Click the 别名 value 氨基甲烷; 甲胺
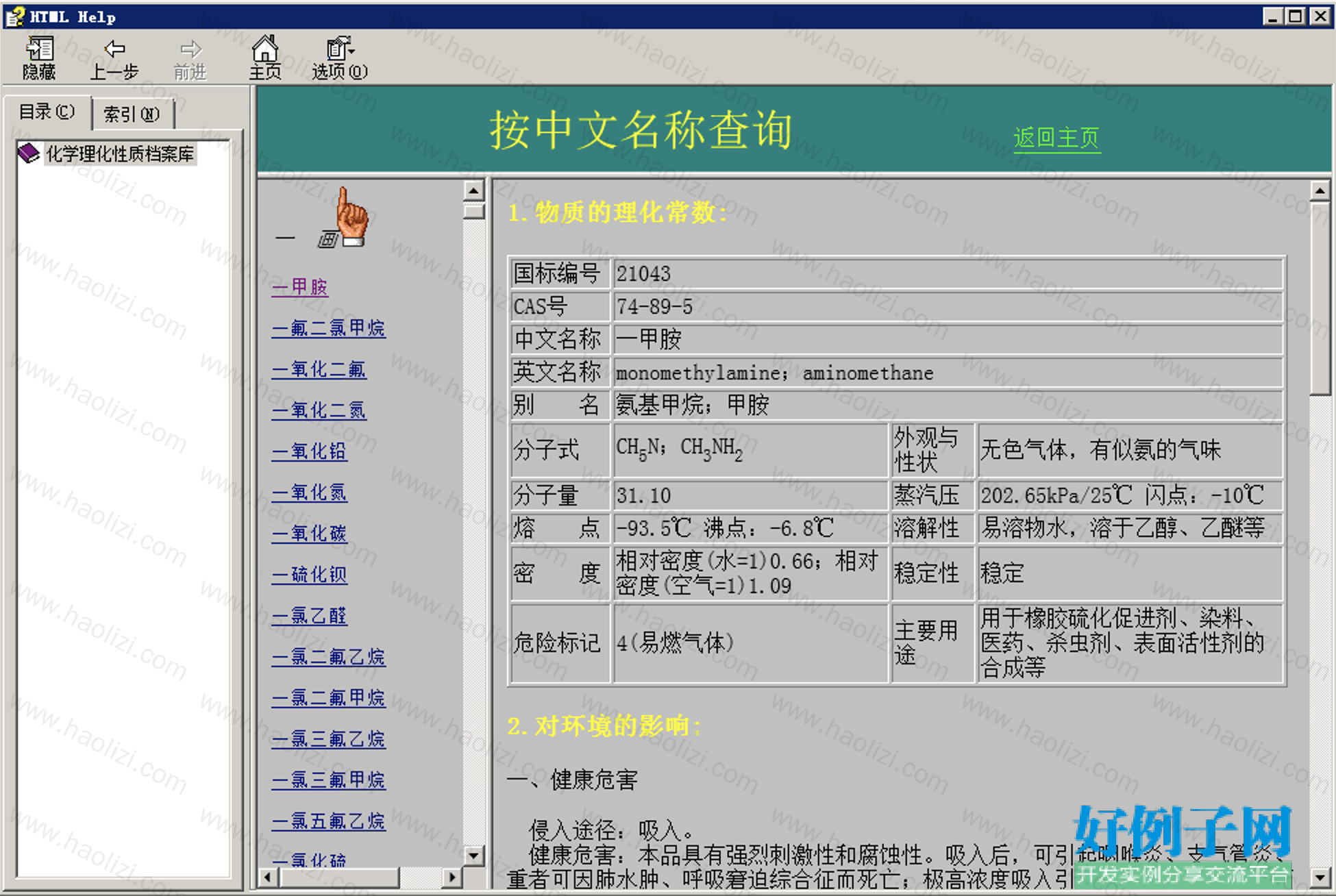This screenshot has width=1336, height=896. coord(692,405)
